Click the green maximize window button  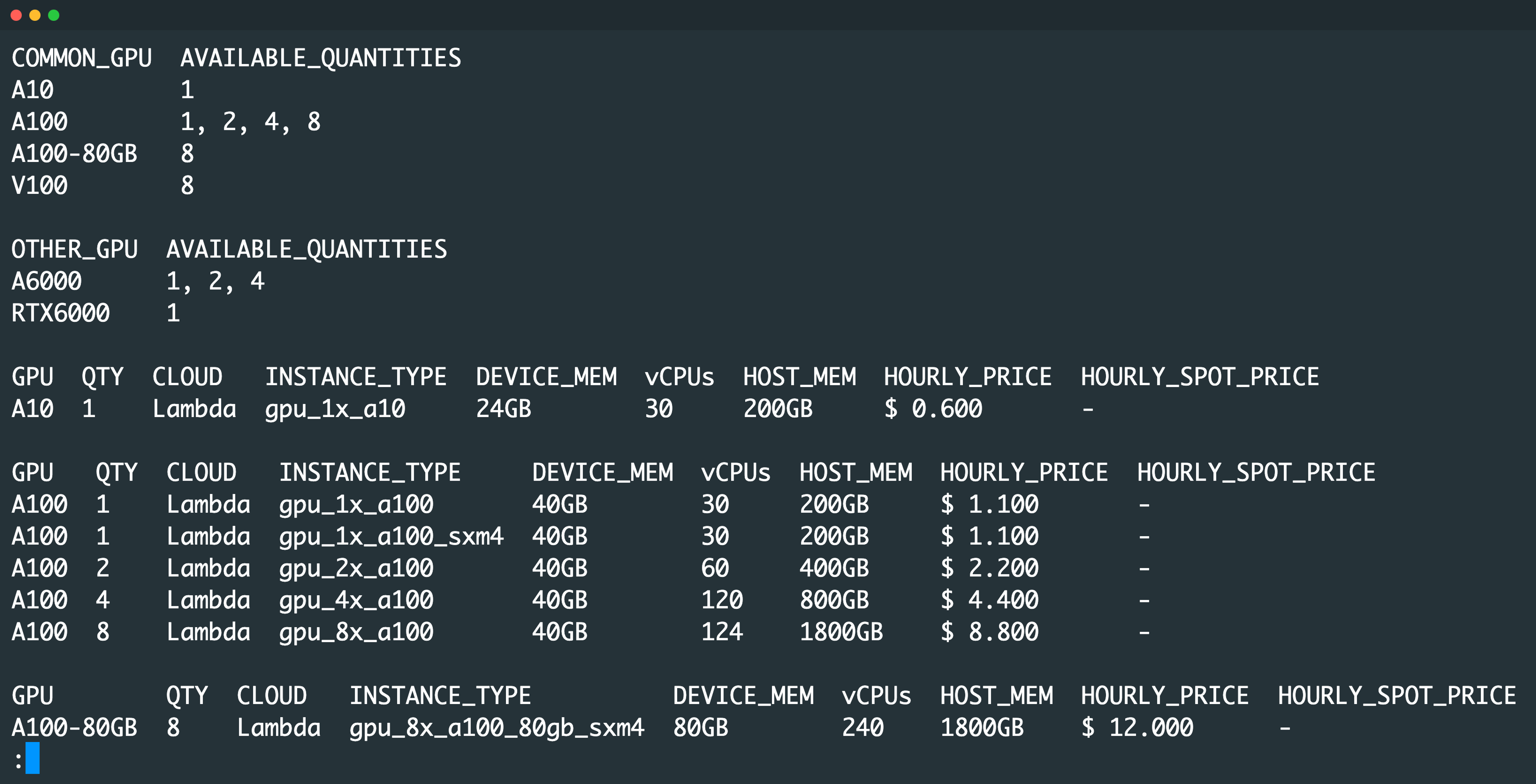click(x=54, y=16)
